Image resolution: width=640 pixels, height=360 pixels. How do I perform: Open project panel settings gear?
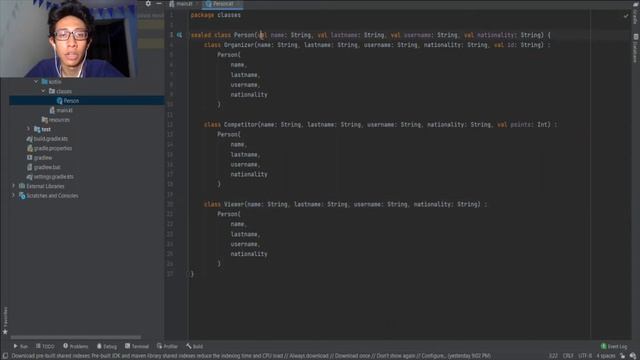(x=148, y=4)
